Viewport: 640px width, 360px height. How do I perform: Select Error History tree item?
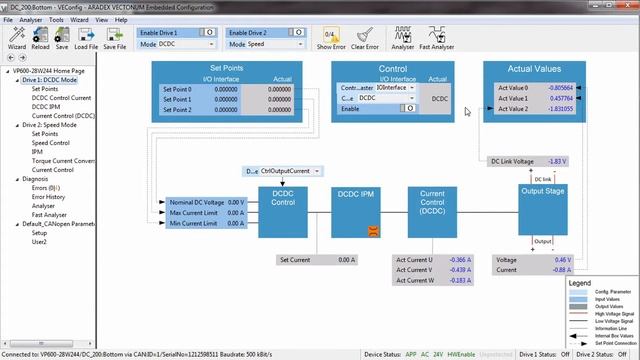point(48,197)
